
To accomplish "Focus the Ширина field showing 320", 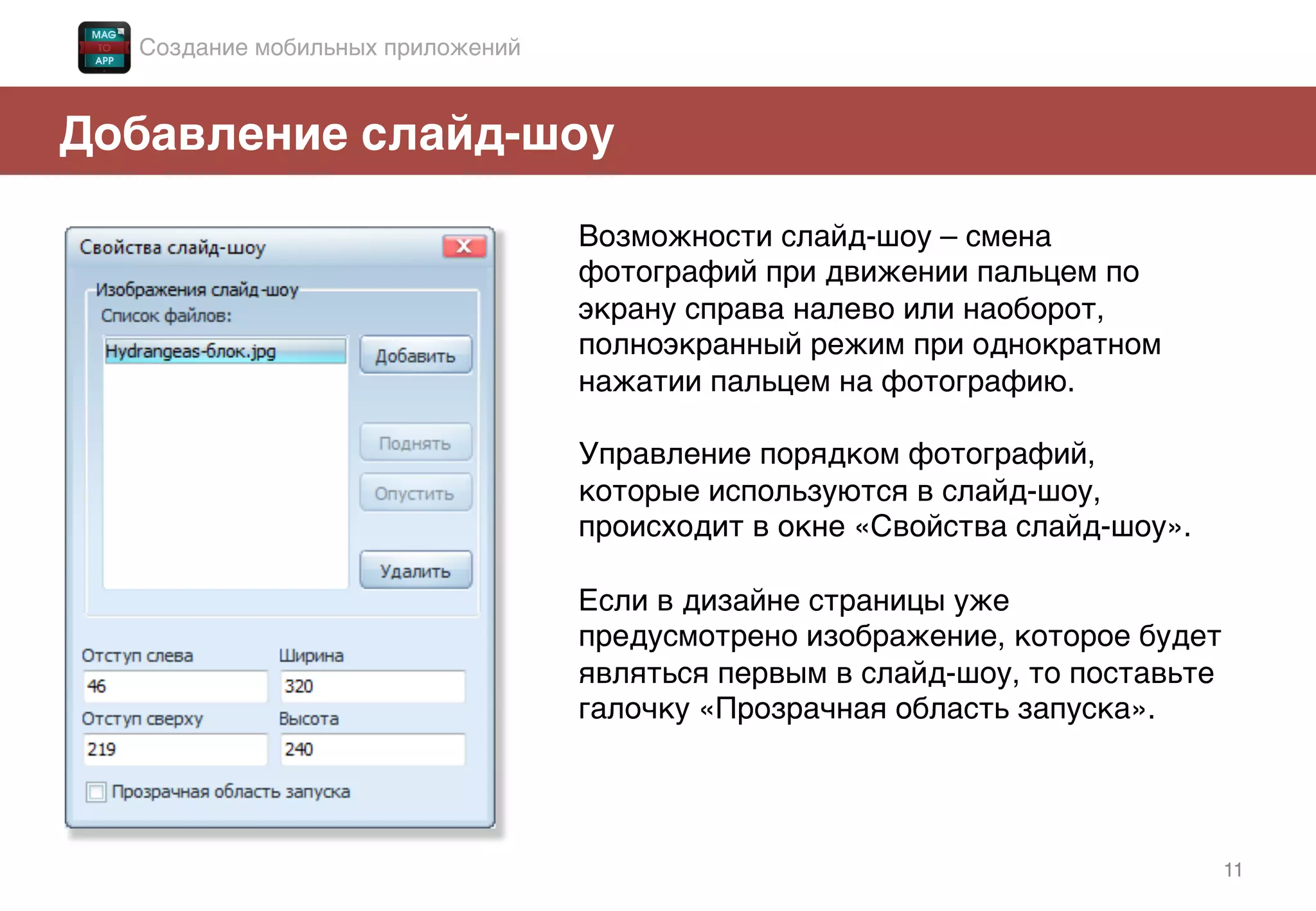I will [x=373, y=686].
